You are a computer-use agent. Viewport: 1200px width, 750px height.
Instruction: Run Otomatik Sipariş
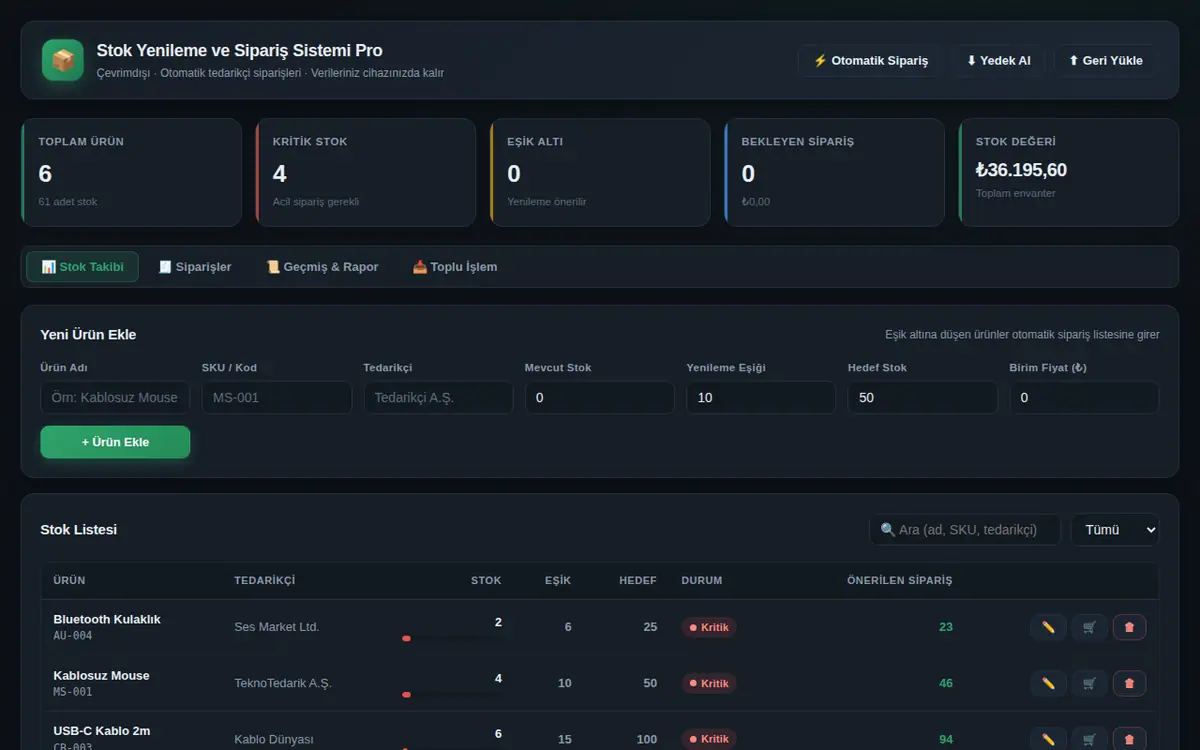871,61
